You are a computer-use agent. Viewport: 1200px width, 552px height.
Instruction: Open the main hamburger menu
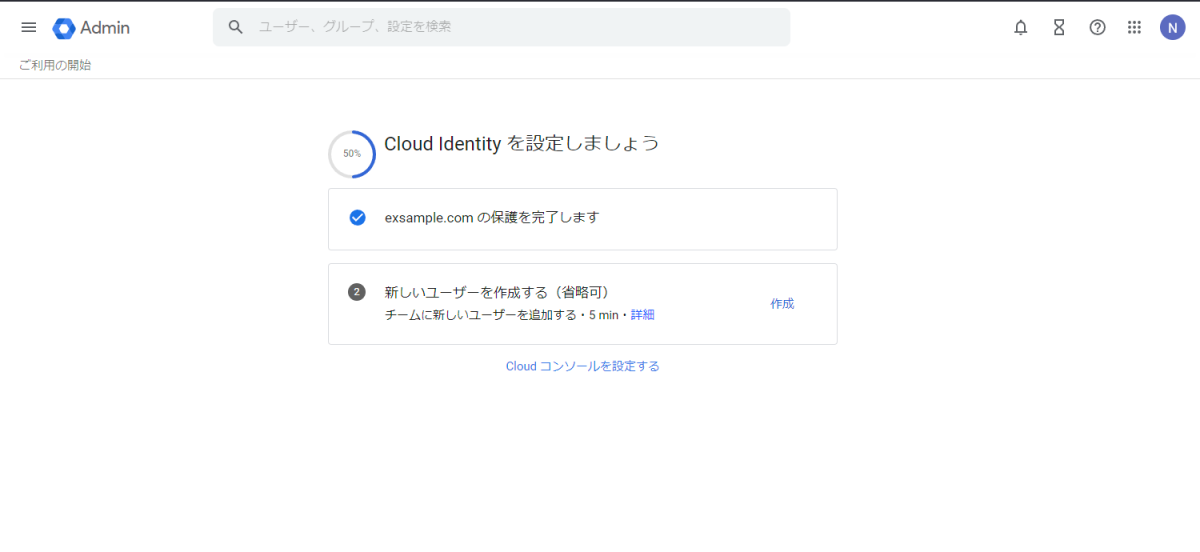tap(29, 28)
